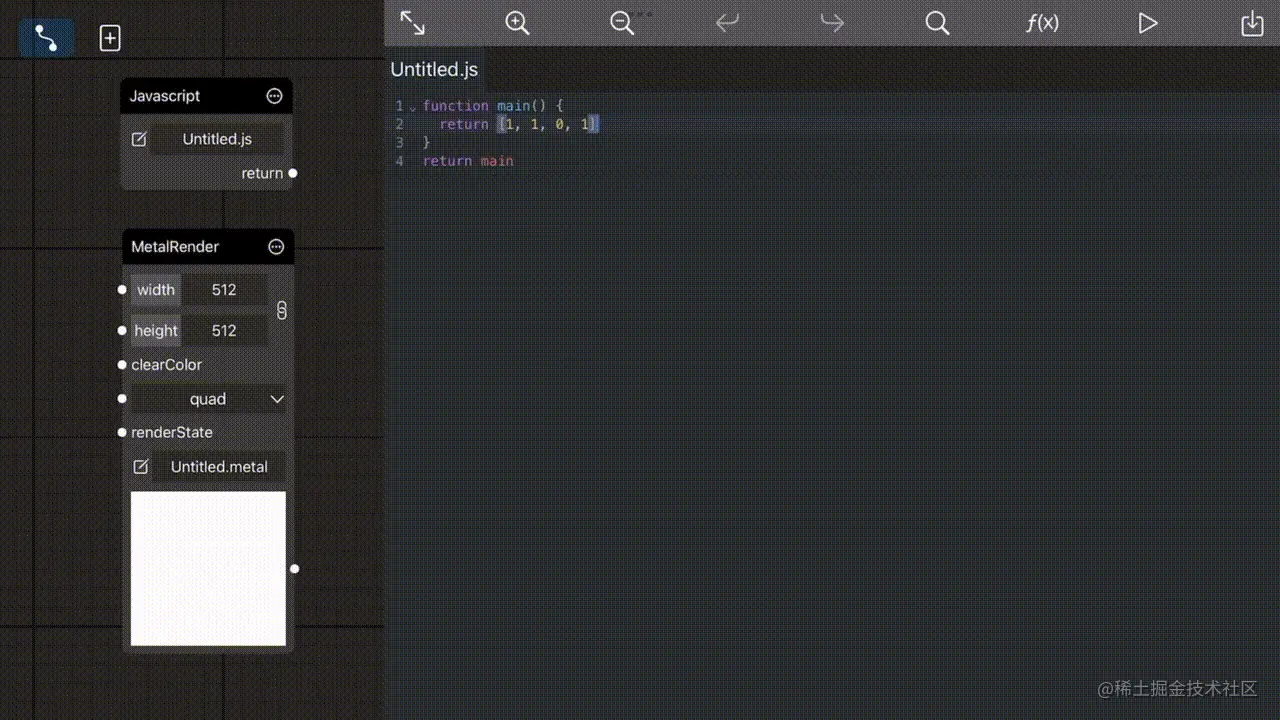Open the f(x) function helper
The width and height of the screenshot is (1280, 720).
(x=1042, y=22)
